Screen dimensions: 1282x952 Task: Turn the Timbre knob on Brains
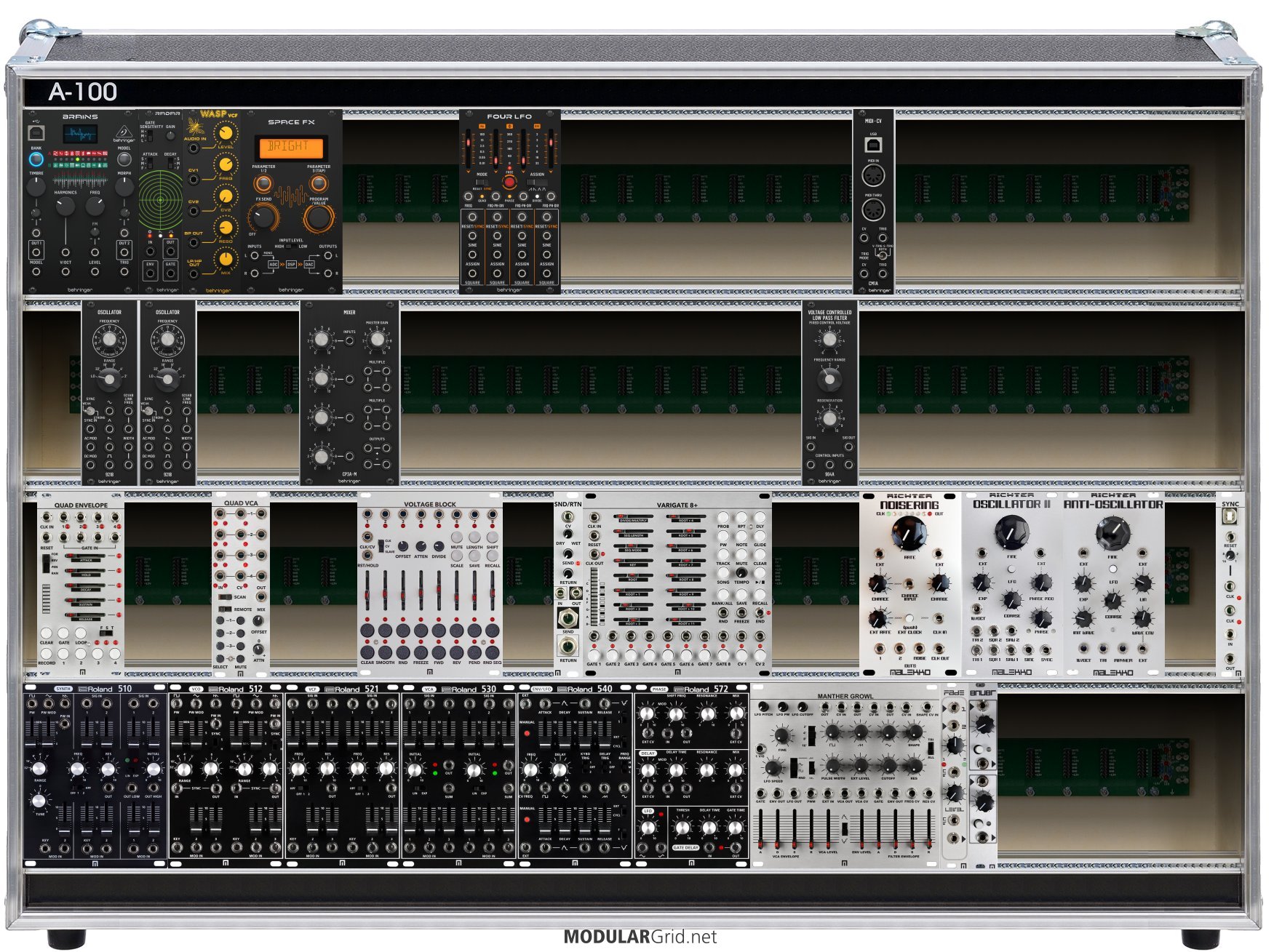point(36,186)
